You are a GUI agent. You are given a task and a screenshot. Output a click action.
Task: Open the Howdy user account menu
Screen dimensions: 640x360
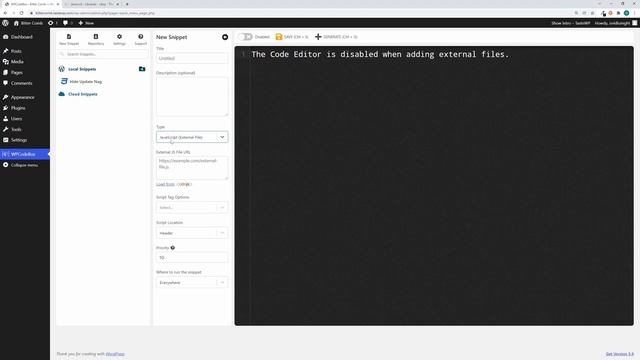[616, 23]
